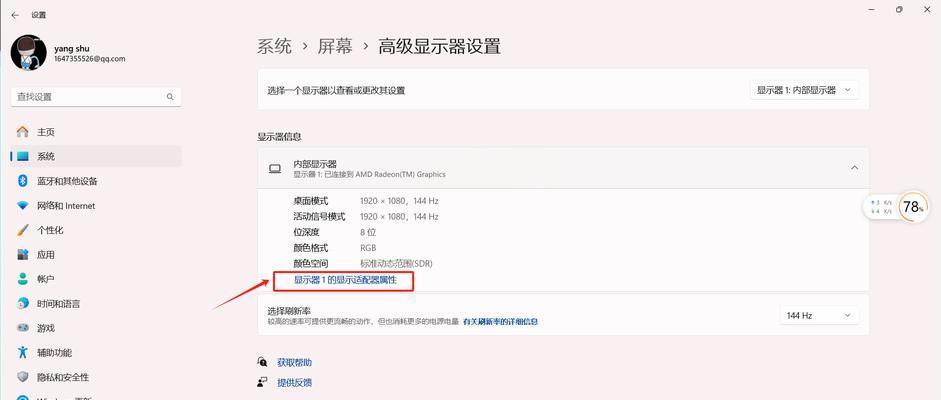Screen dimensions: 941x400
Task: Open 时间和语言 settings page
Action: click(96, 304)
